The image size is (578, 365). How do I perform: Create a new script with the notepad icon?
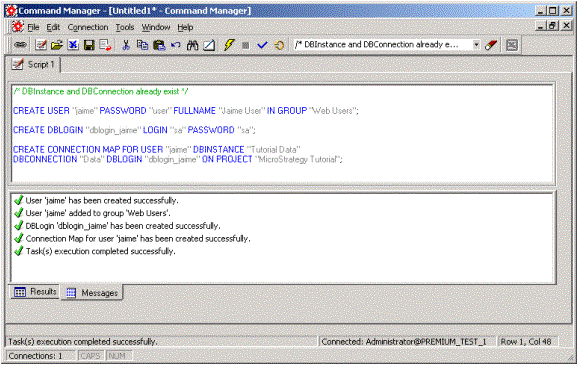[41, 45]
